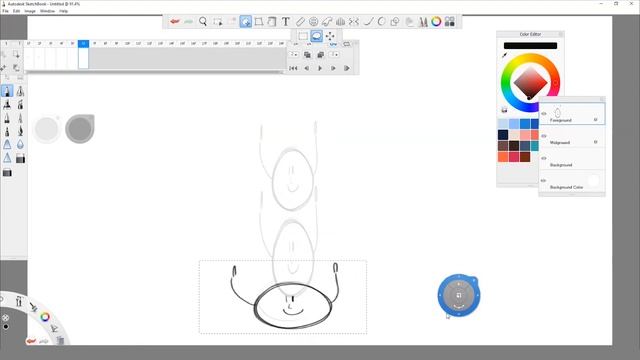Toggle the highlighted flipbook option above playback
Image resolution: width=640 pixels, height=360 pixels.
pyautogui.click(x=333, y=44)
